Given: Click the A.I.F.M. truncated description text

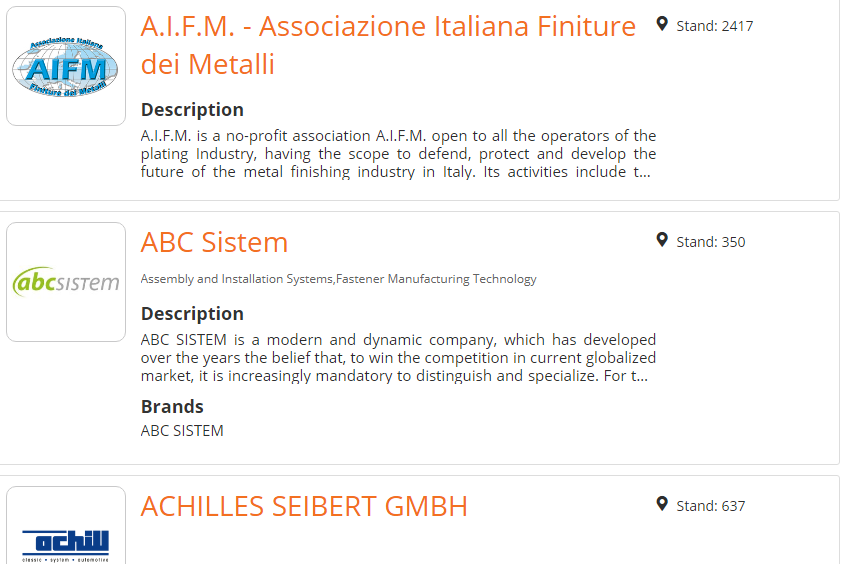Looking at the screenshot, I should pyautogui.click(x=398, y=153).
